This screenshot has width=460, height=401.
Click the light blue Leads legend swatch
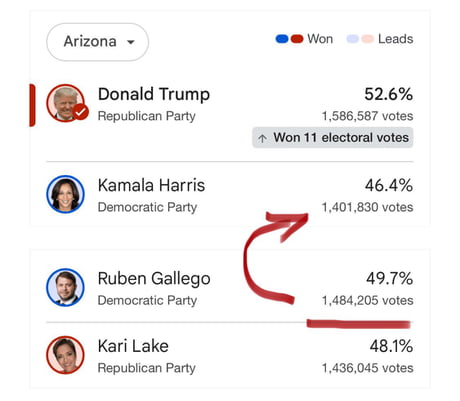click(353, 39)
